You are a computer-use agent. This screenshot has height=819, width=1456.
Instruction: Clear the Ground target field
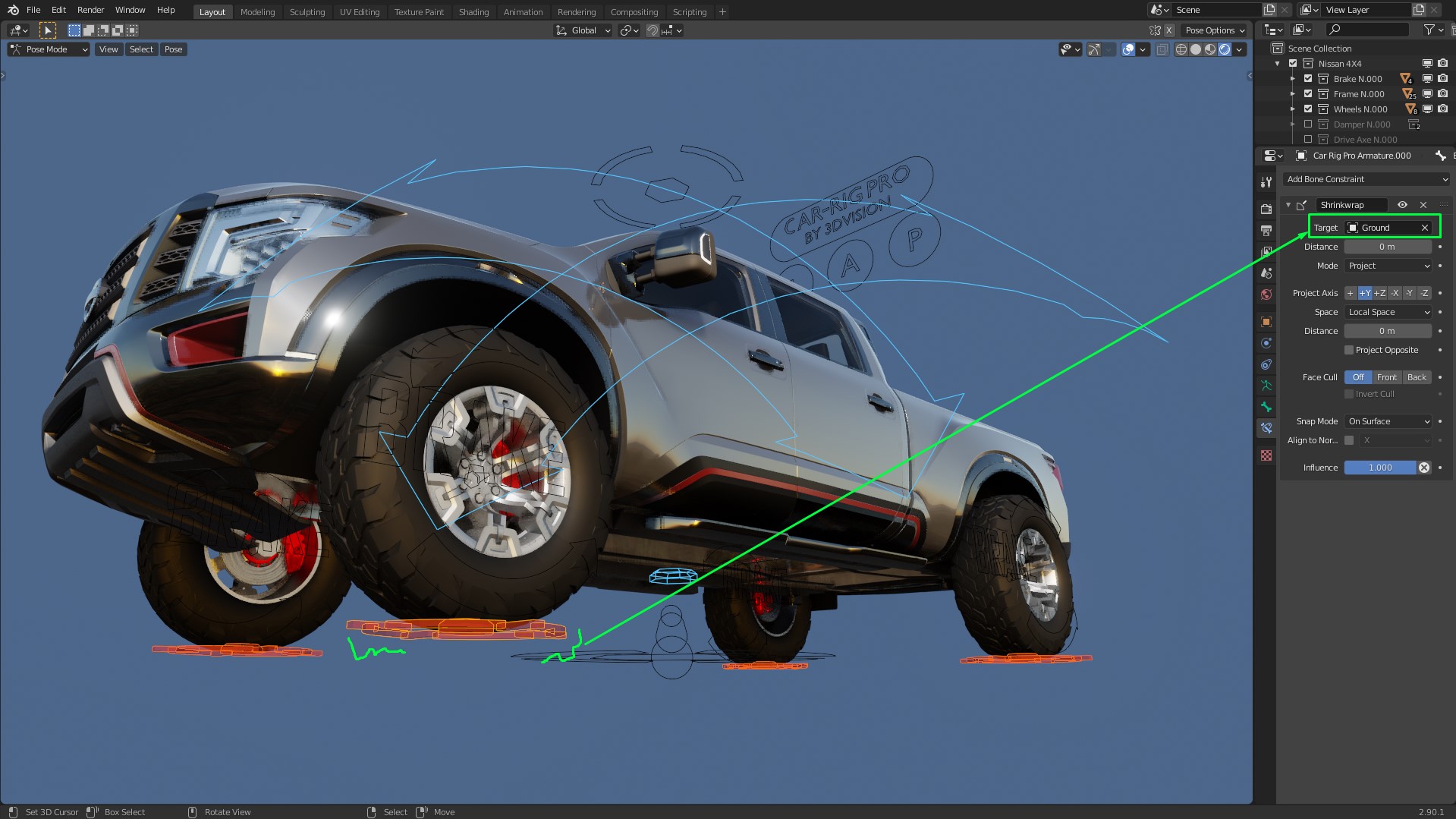pos(1424,228)
